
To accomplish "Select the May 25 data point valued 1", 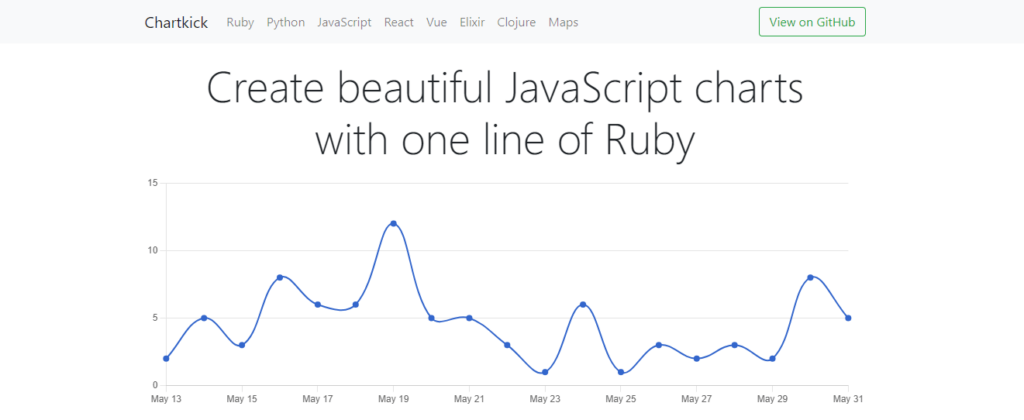I will click(621, 372).
